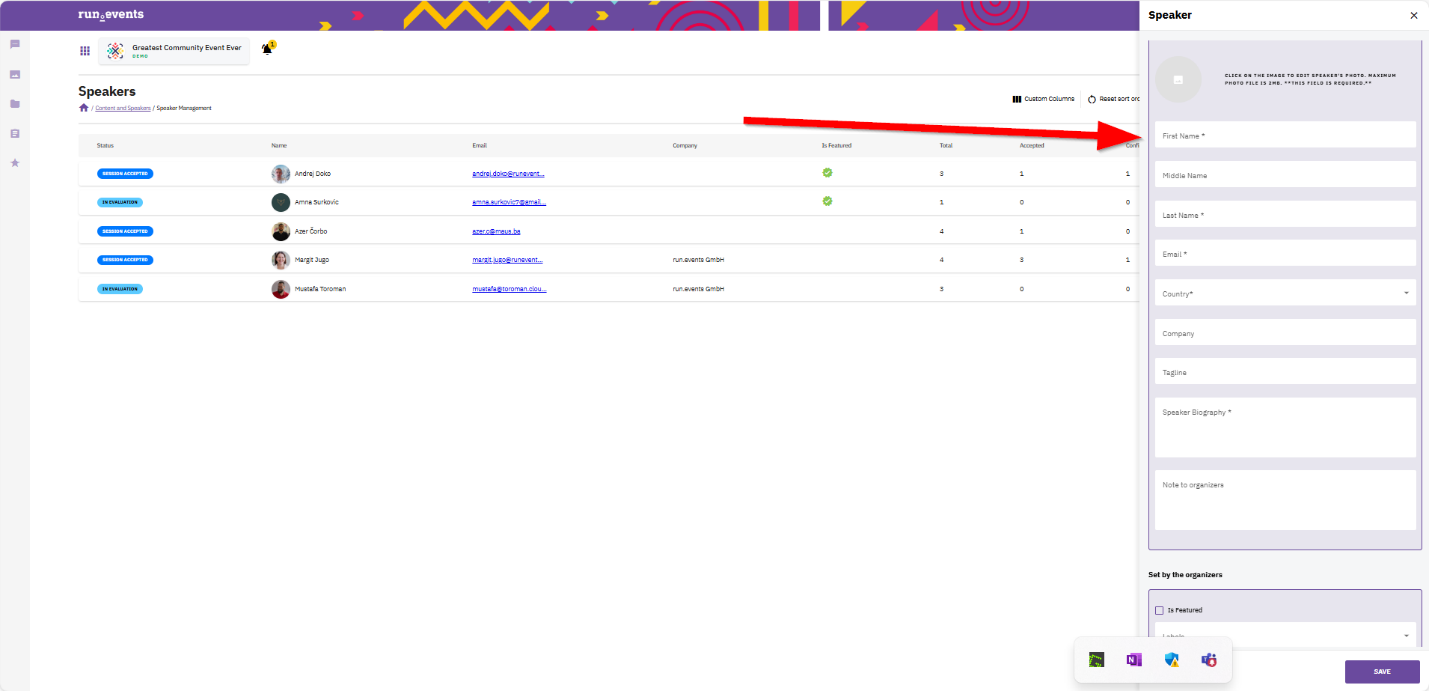Click the Custom Columns icon button
1429x691 pixels.
tap(1017, 99)
